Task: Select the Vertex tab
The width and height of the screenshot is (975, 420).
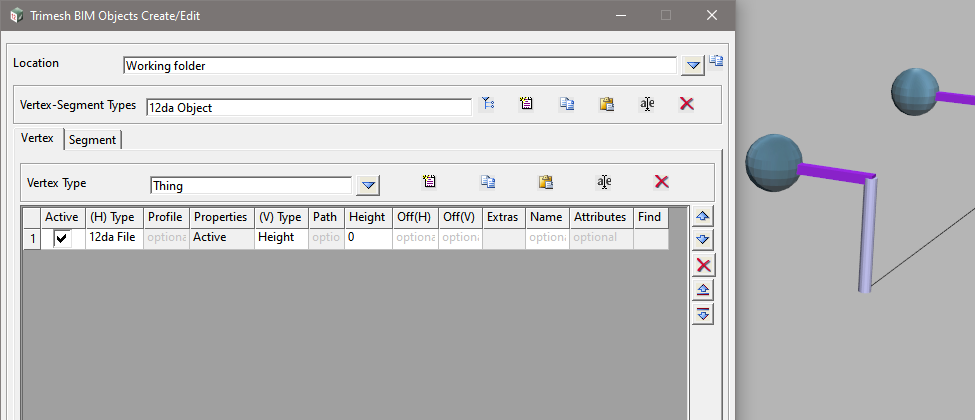Action: pos(37,139)
